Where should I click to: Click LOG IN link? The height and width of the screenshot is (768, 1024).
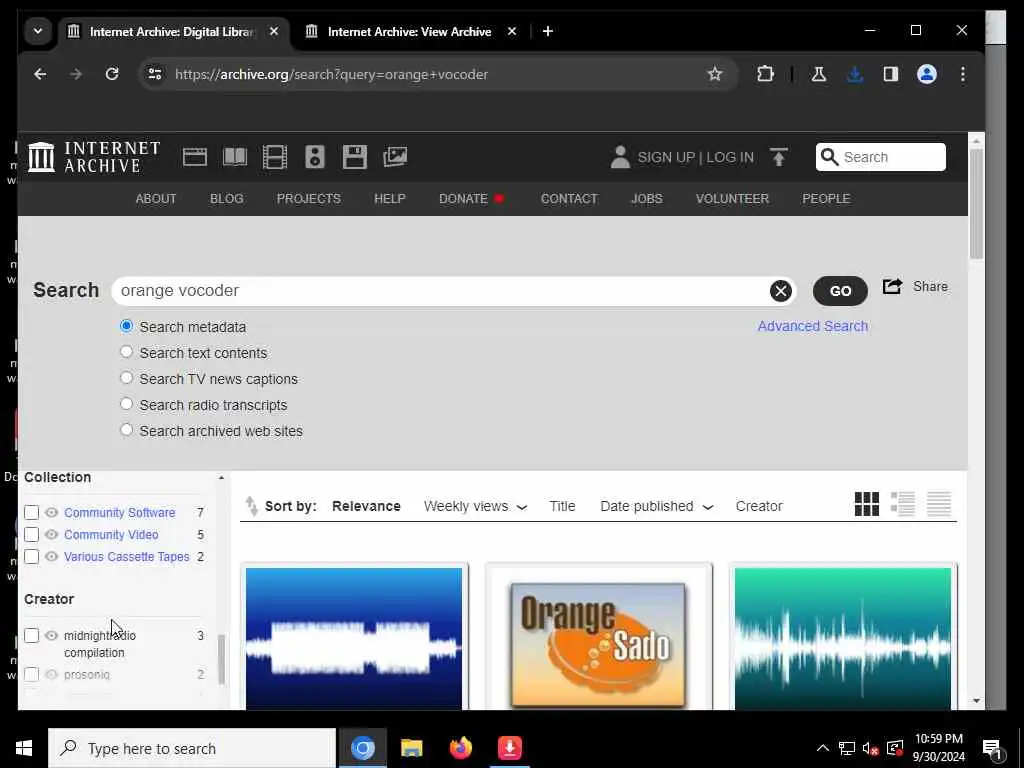pyautogui.click(x=729, y=157)
